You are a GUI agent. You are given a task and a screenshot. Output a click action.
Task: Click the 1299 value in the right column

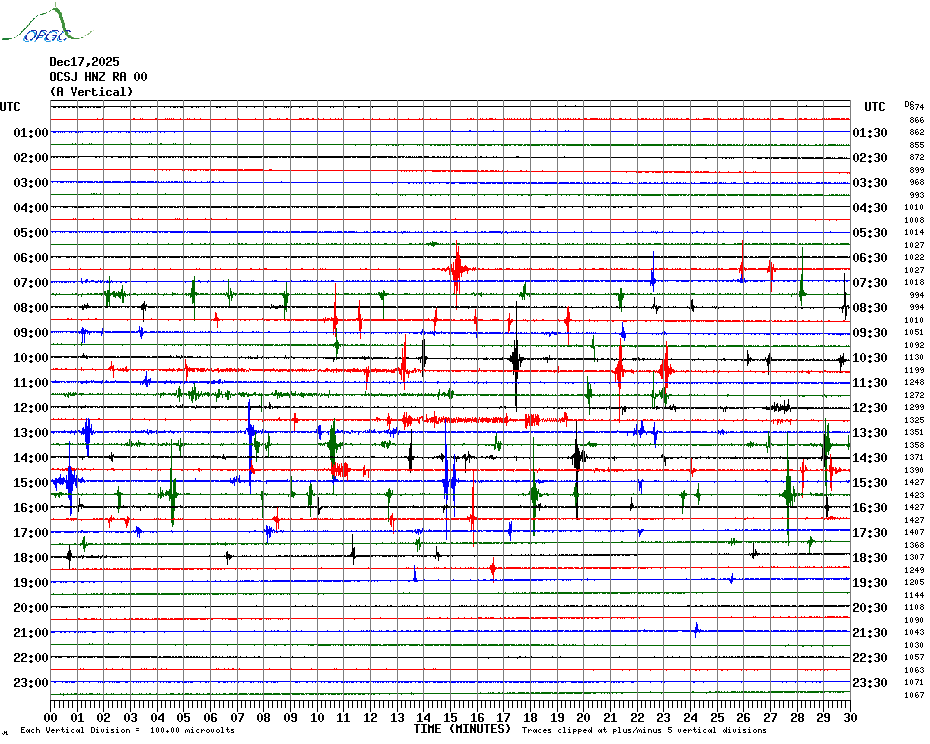(915, 408)
